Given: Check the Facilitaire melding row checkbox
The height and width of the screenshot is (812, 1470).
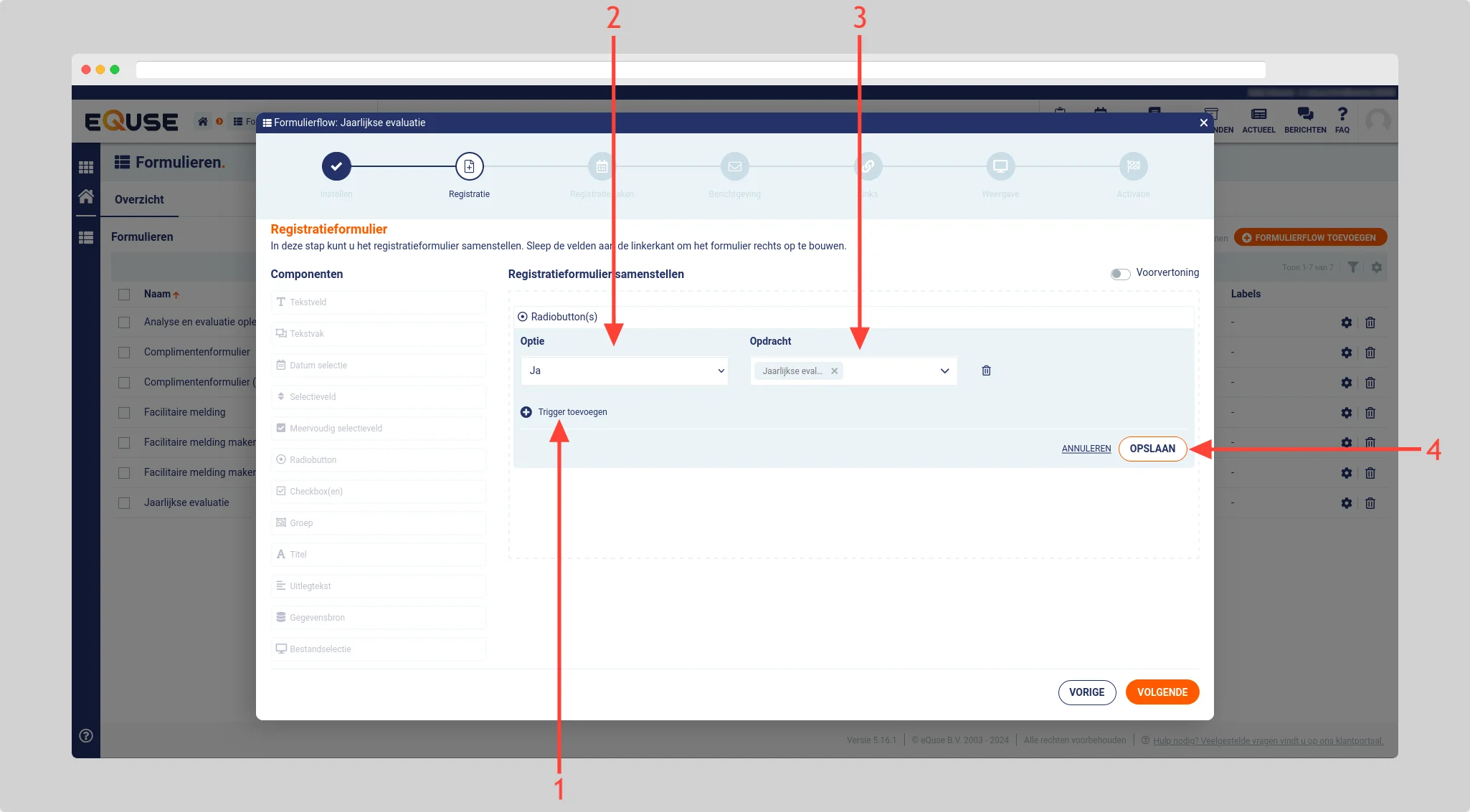Looking at the screenshot, I should coord(124,413).
